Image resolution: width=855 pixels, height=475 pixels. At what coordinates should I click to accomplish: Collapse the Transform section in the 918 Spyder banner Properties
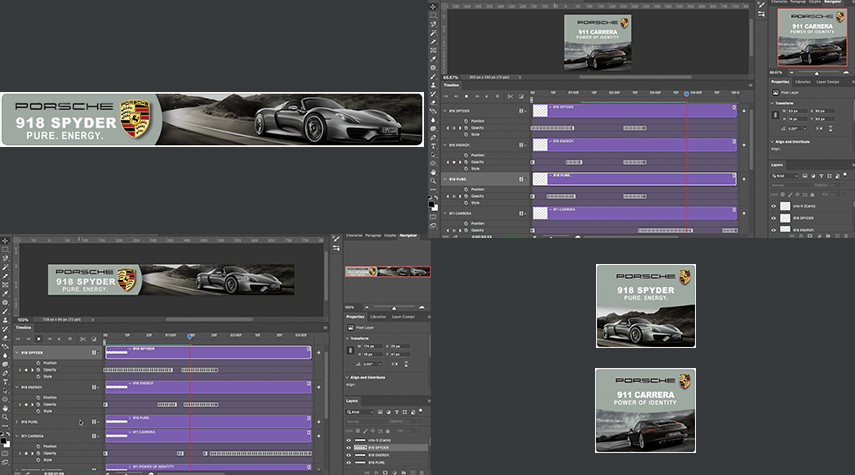347,339
